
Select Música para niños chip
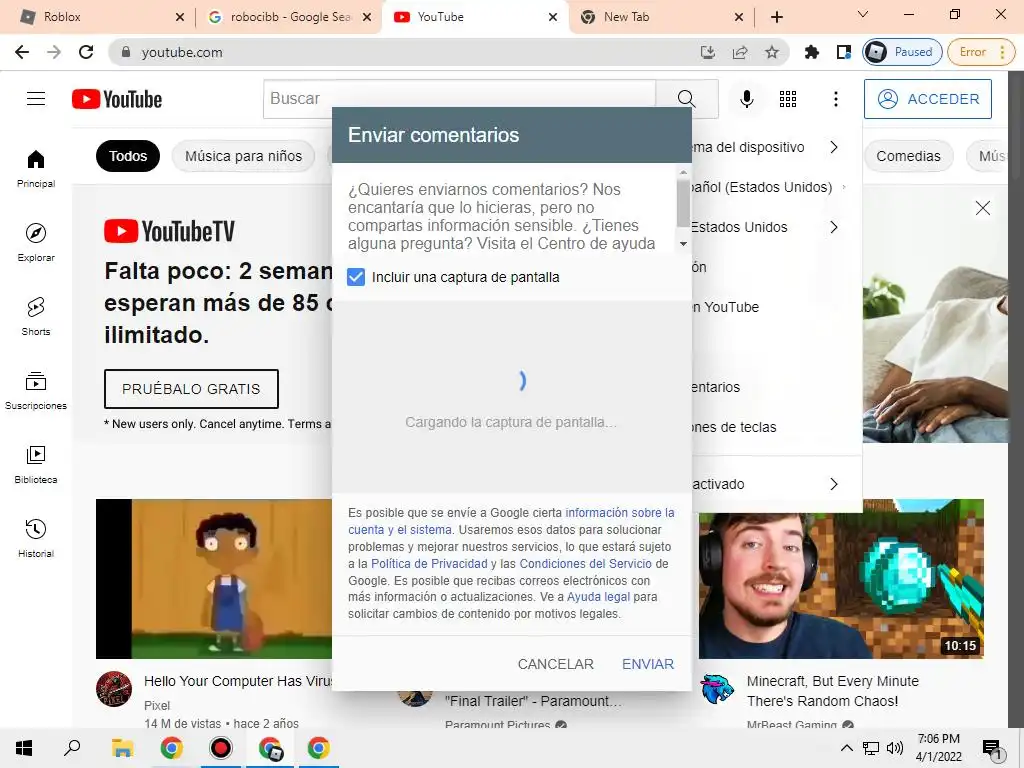(243, 156)
